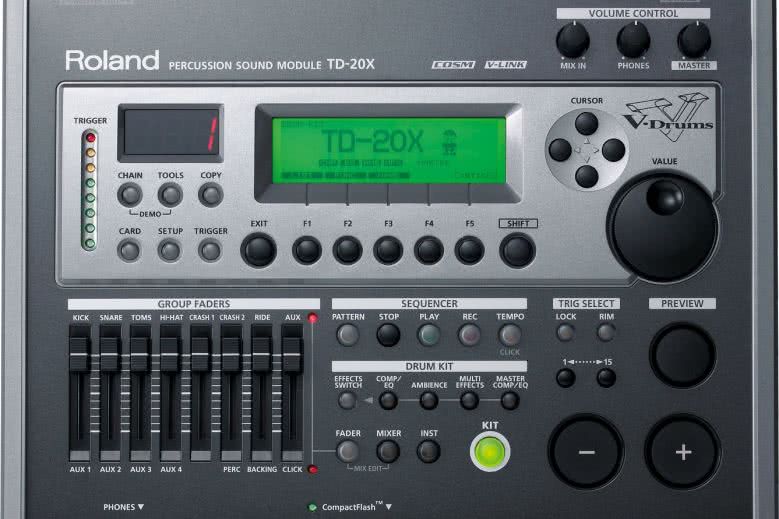Click the TRIGGER level meter LEDs
The width and height of the screenshot is (779, 519).
(x=90, y=190)
